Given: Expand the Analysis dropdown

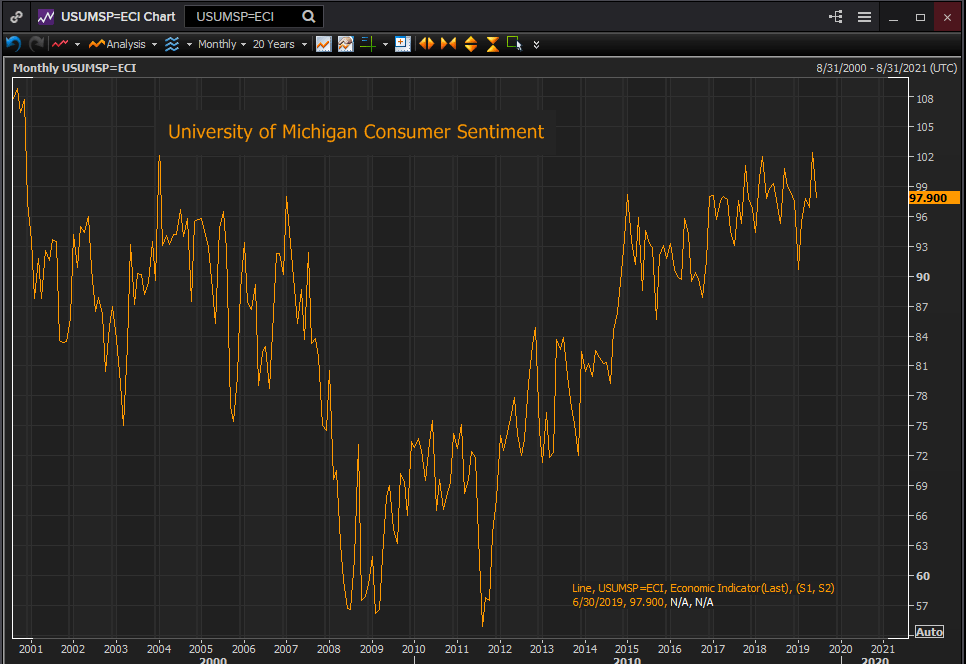Looking at the screenshot, I should click(122, 44).
